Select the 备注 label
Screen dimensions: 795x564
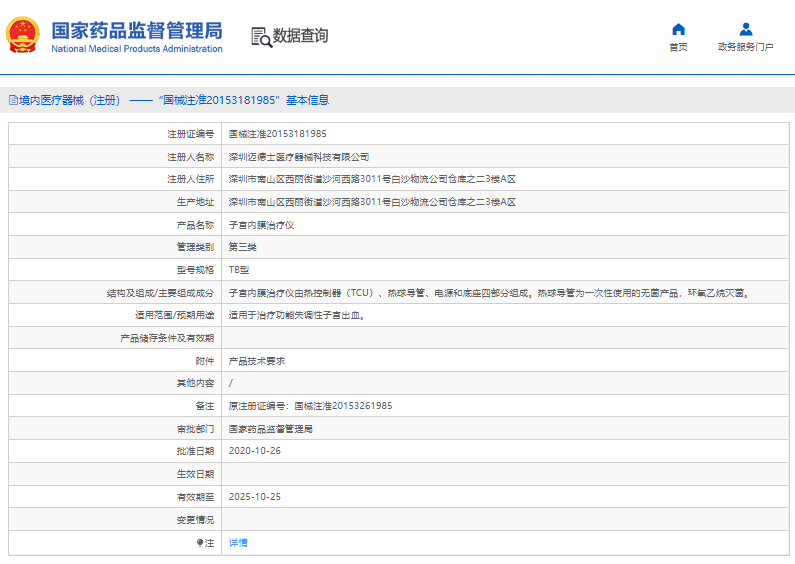[205, 406]
